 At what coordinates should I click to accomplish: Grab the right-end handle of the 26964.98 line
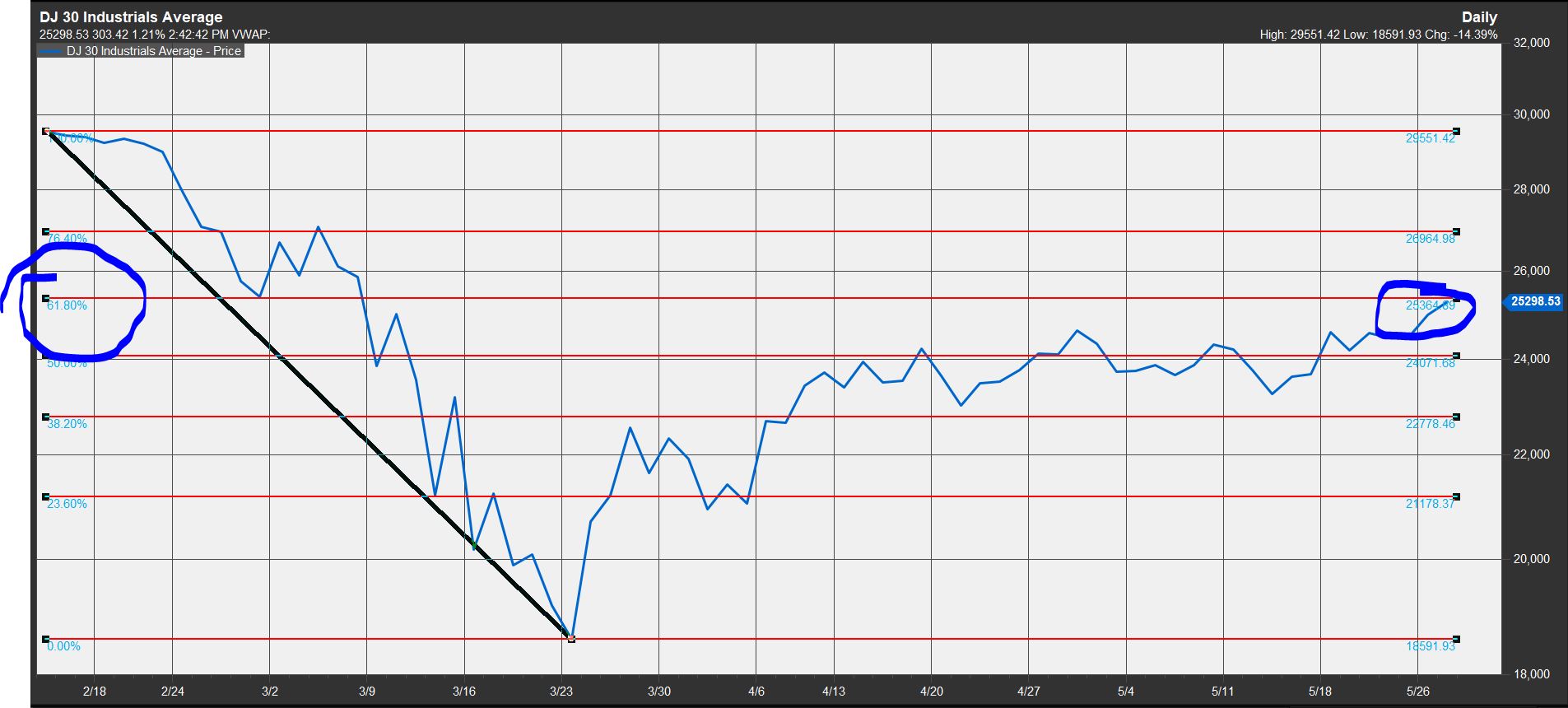(1457, 231)
